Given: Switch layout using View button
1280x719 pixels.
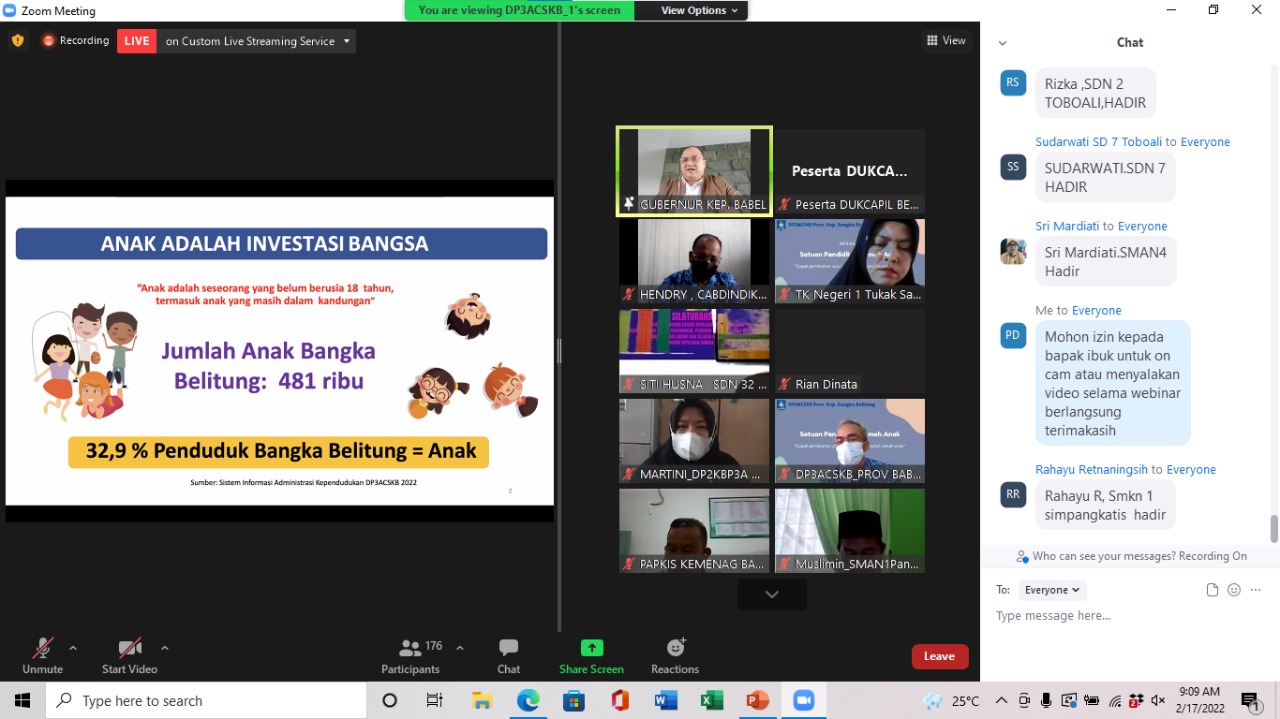Looking at the screenshot, I should tap(946, 41).
